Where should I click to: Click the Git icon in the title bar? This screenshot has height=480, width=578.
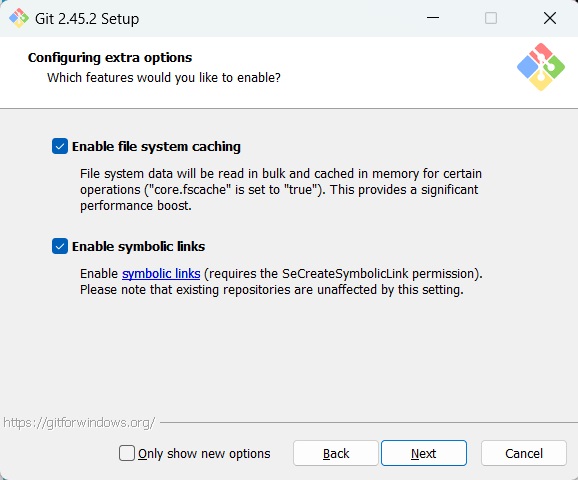tap(19, 18)
